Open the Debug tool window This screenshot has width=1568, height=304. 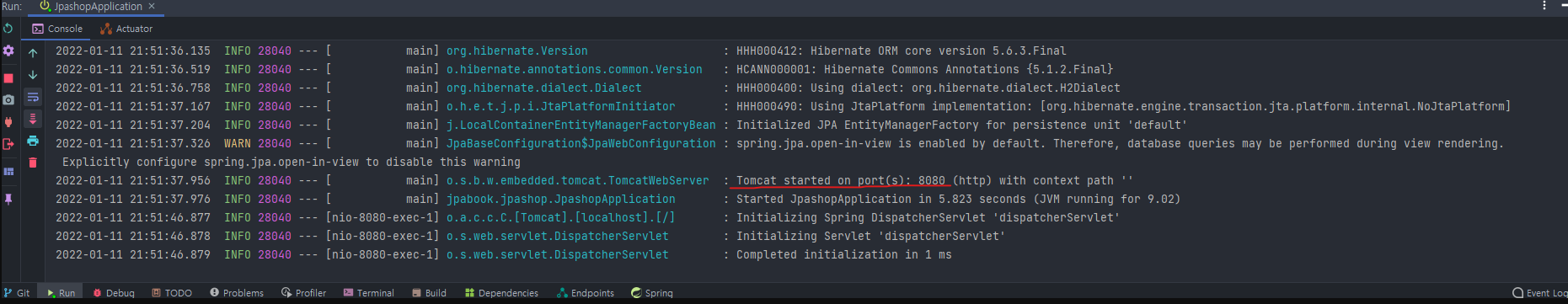pos(114,293)
